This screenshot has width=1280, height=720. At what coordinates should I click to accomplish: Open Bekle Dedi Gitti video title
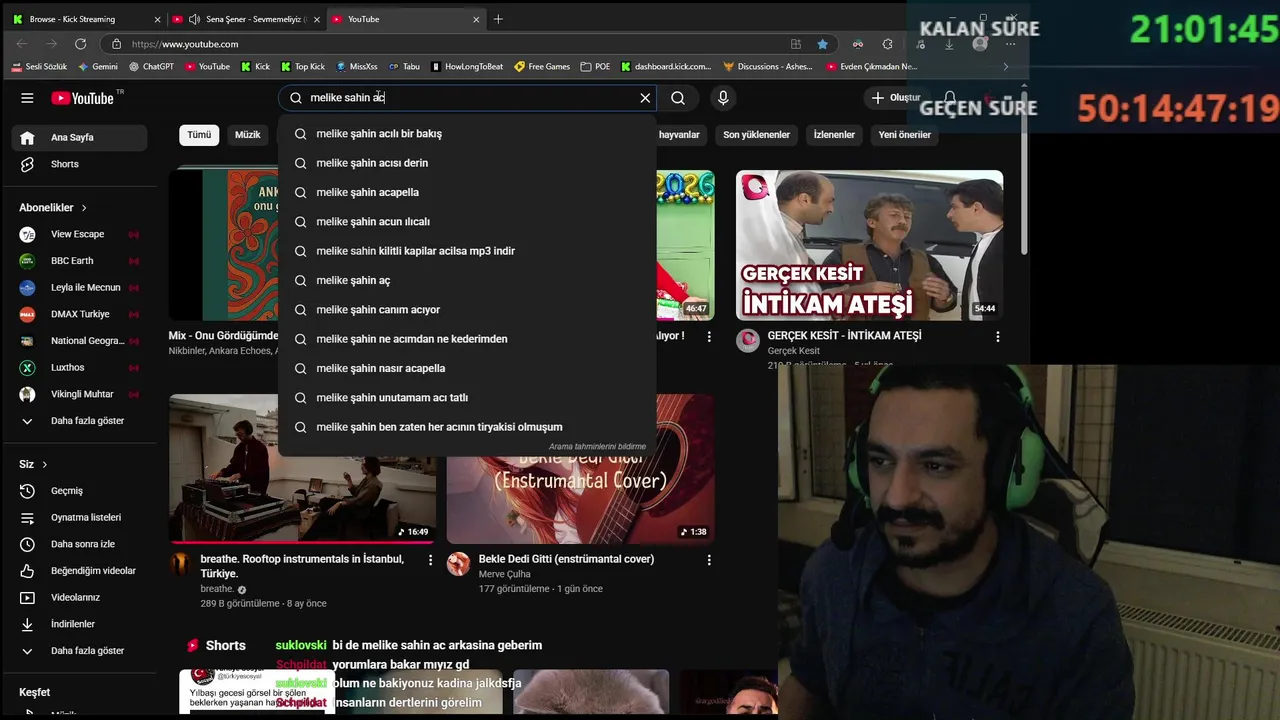(566, 559)
